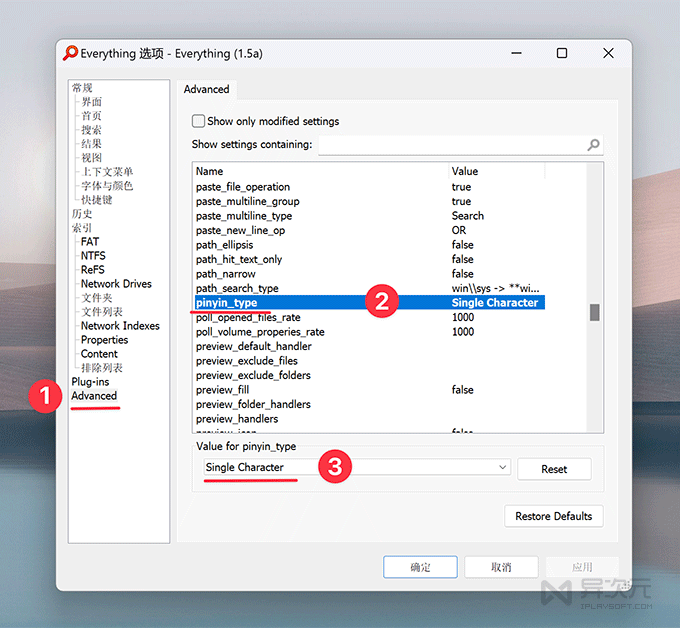Viewport: 680px width, 628px height.
Task: Select Advanced in the left sidebar tree
Action: click(94, 396)
